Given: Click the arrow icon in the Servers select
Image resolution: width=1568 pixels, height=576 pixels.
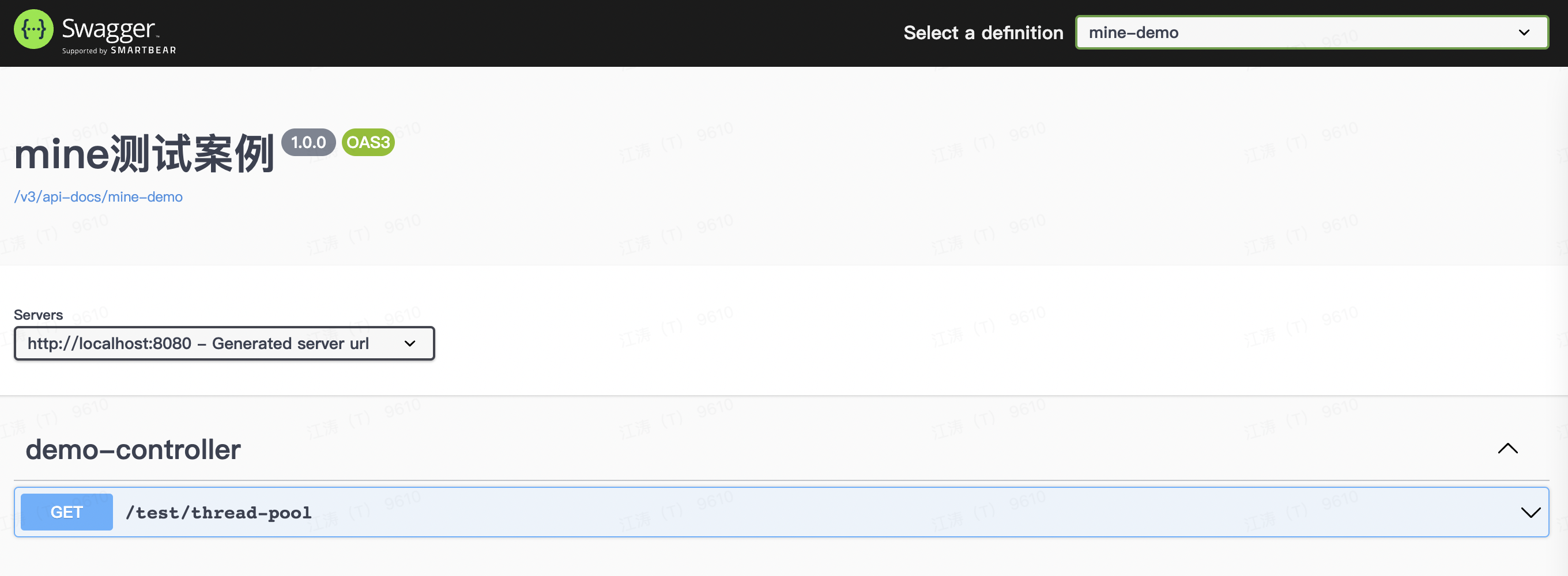Looking at the screenshot, I should [x=410, y=344].
